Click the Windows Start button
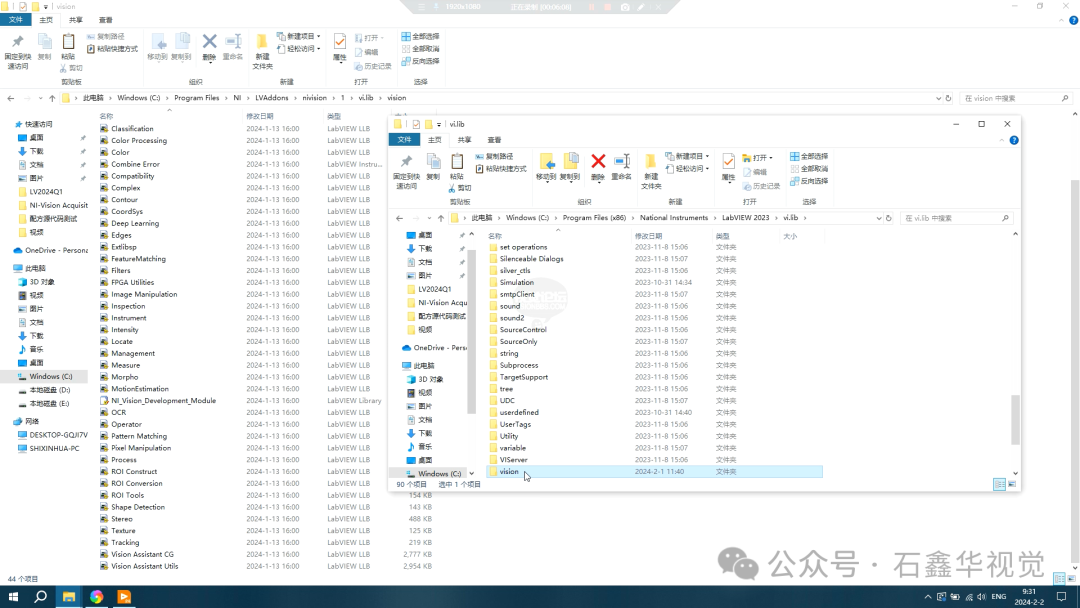 pos(13,597)
